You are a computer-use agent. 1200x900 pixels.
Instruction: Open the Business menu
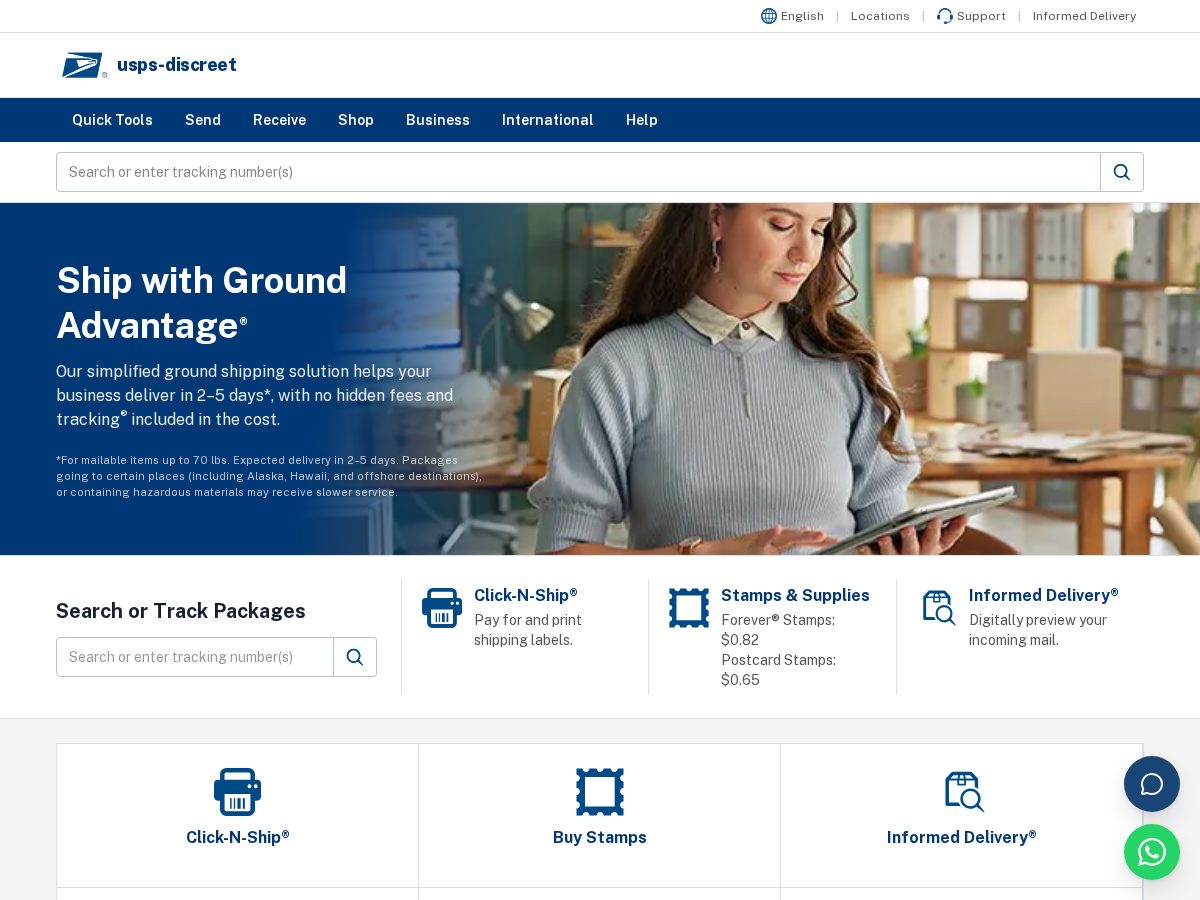click(438, 120)
